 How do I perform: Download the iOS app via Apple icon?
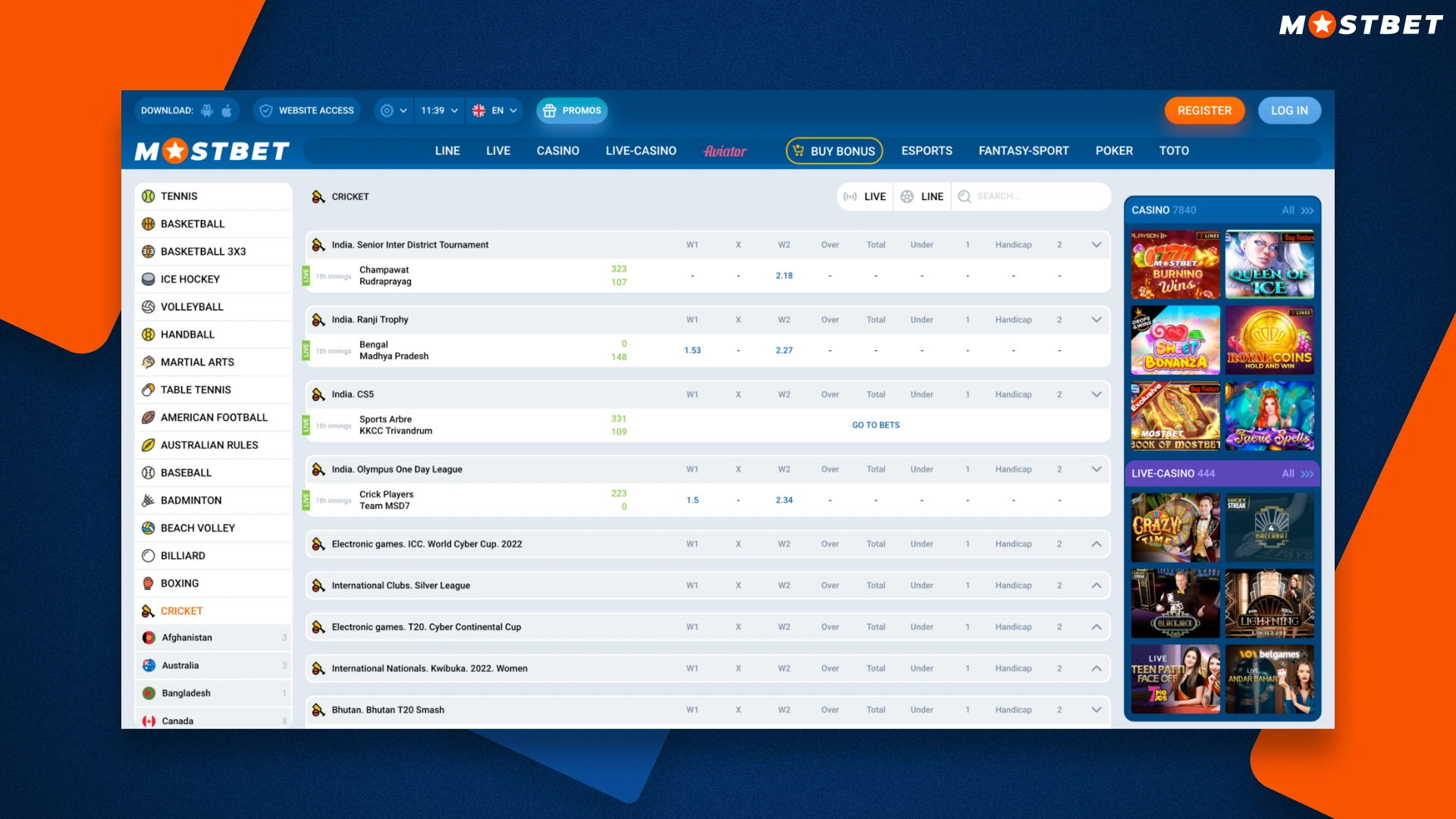(227, 111)
